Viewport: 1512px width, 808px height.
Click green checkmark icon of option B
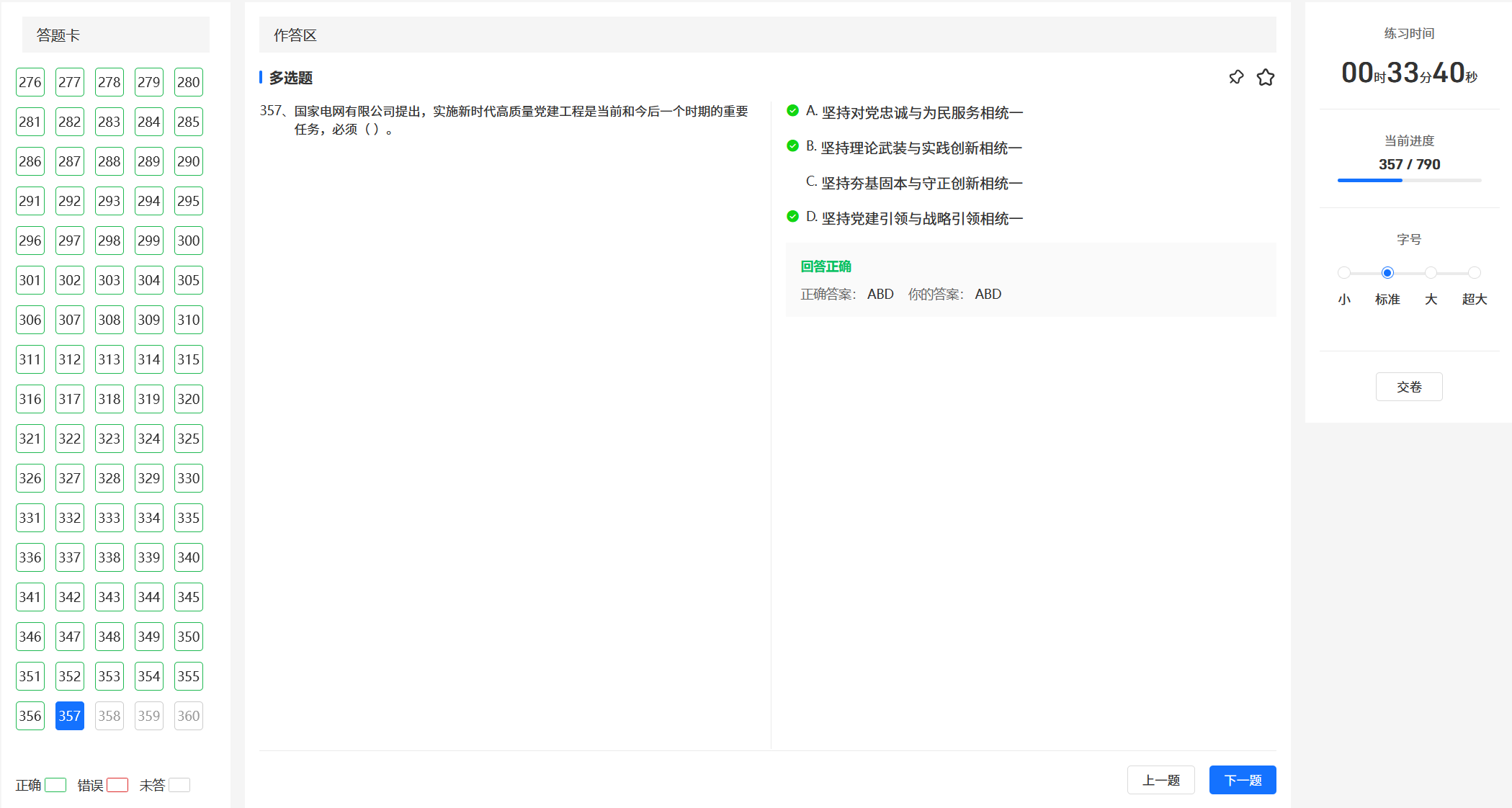click(792, 146)
